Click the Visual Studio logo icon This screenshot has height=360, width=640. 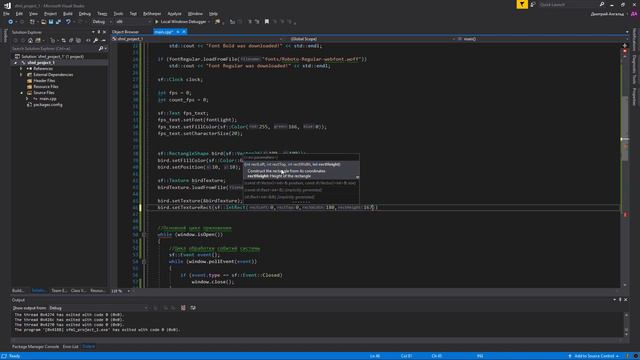pyautogui.click(x=7, y=6)
